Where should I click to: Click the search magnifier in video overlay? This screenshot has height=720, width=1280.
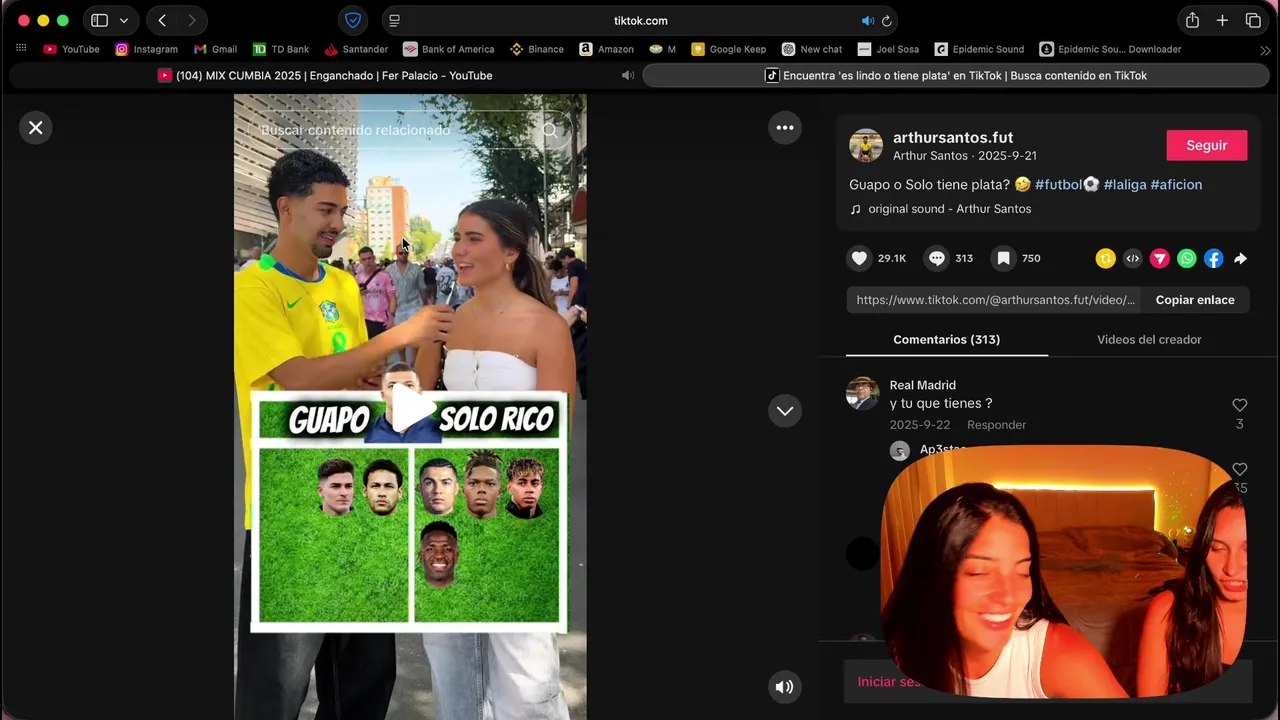pyautogui.click(x=551, y=130)
